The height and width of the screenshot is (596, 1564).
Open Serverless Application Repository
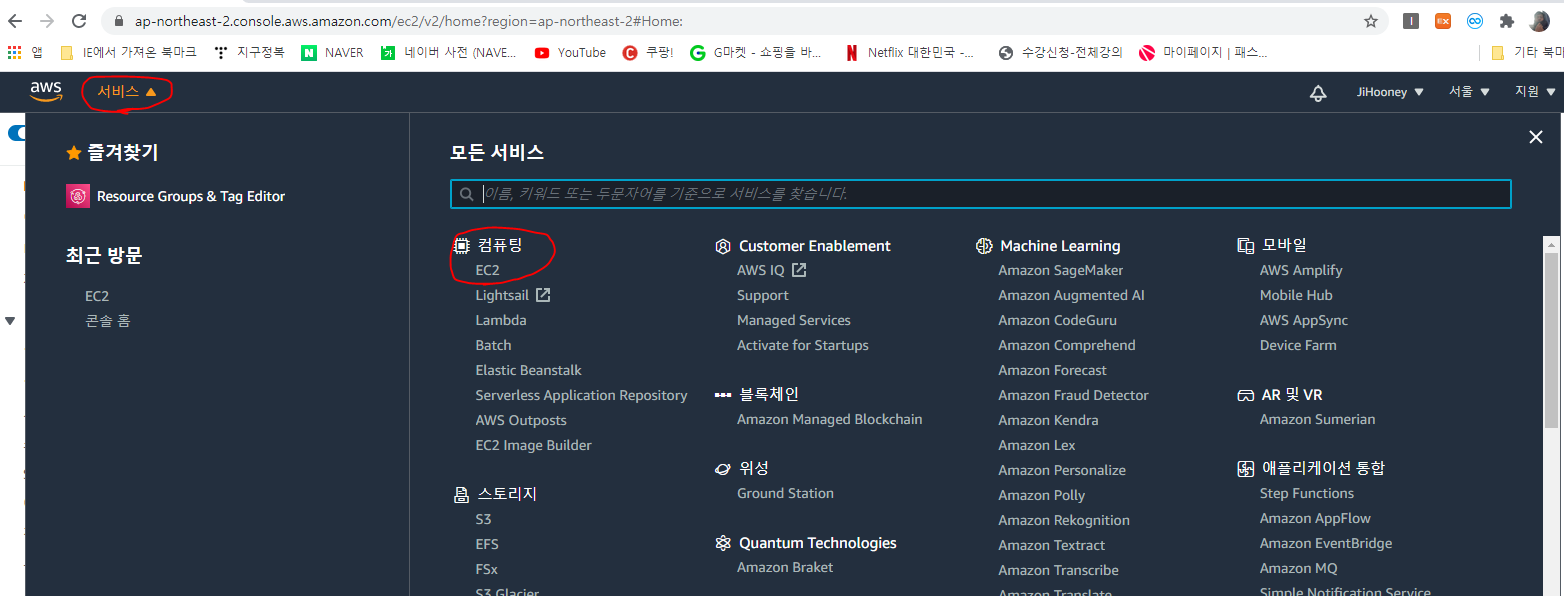coord(581,395)
